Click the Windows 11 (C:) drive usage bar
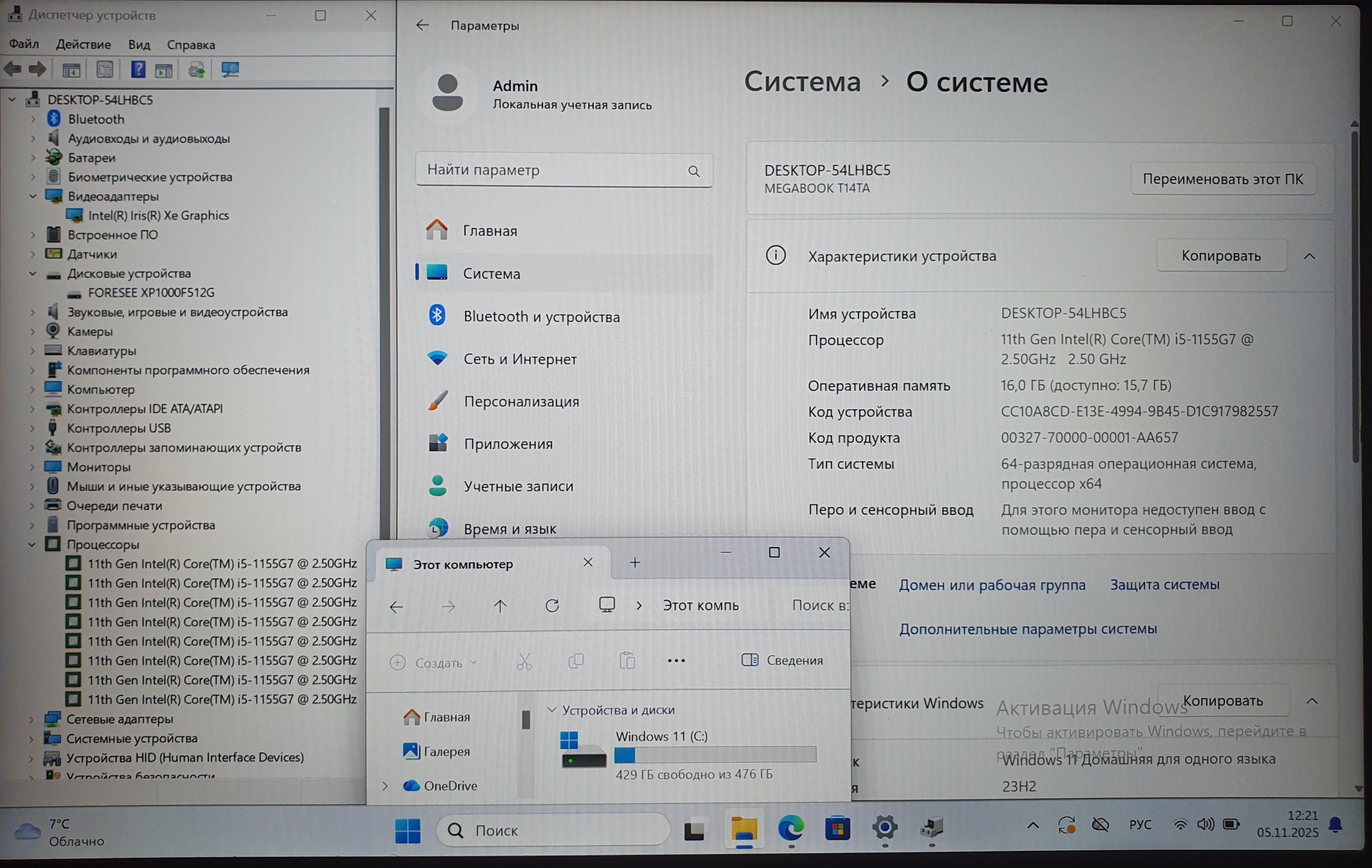 [715, 755]
